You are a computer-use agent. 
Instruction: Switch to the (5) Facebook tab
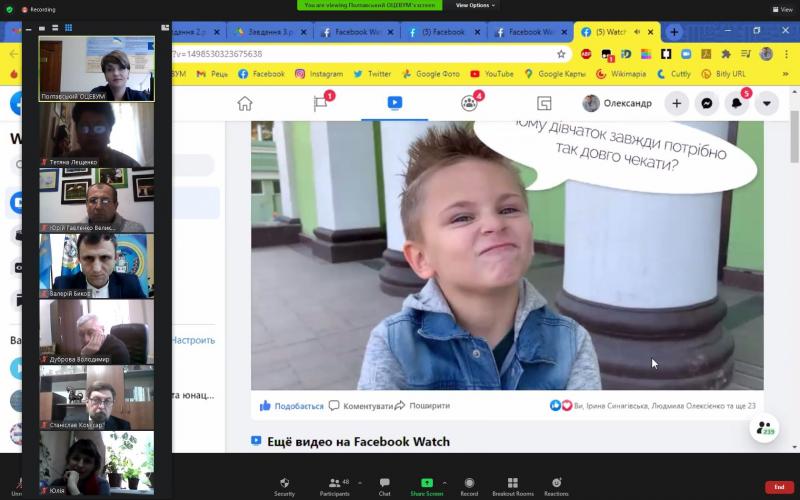443,32
